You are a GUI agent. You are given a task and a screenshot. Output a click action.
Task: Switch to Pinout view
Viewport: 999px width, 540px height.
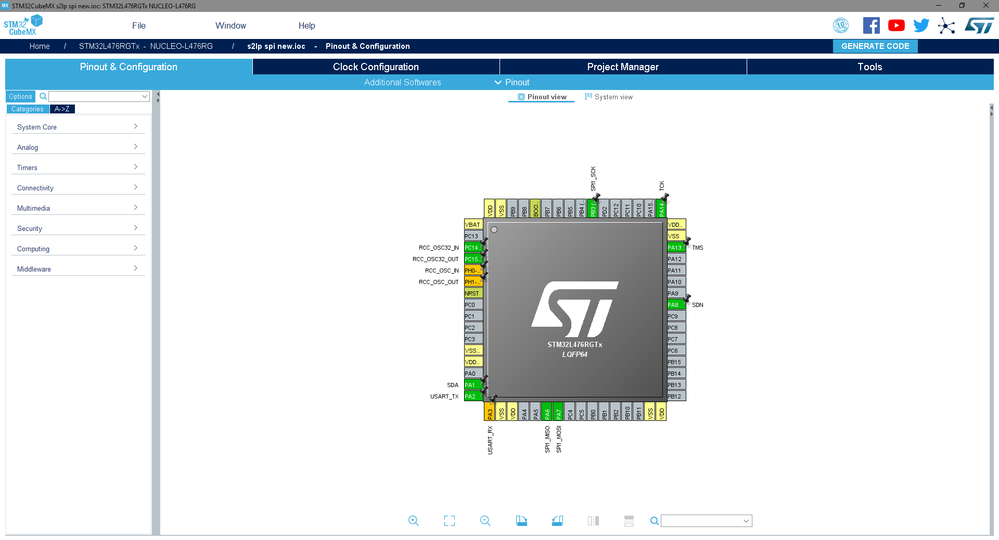[542, 97]
